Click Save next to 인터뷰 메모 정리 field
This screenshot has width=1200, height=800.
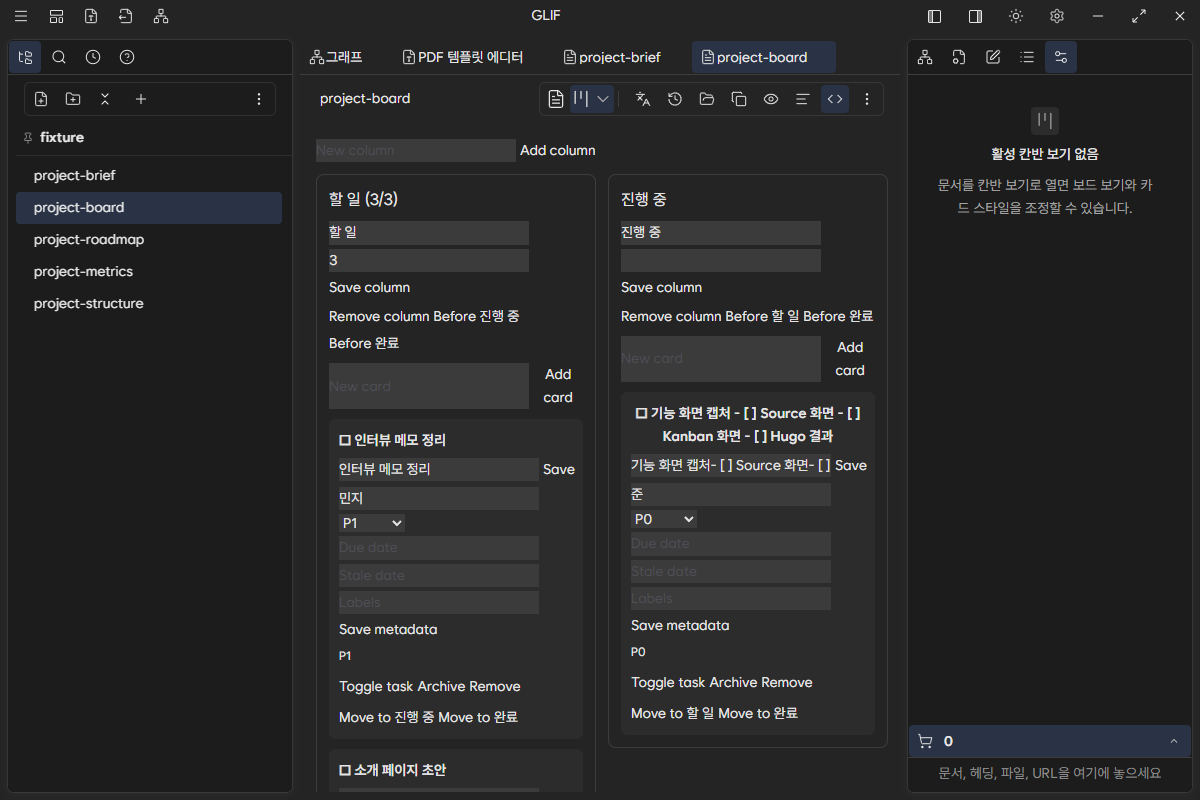[559, 470]
